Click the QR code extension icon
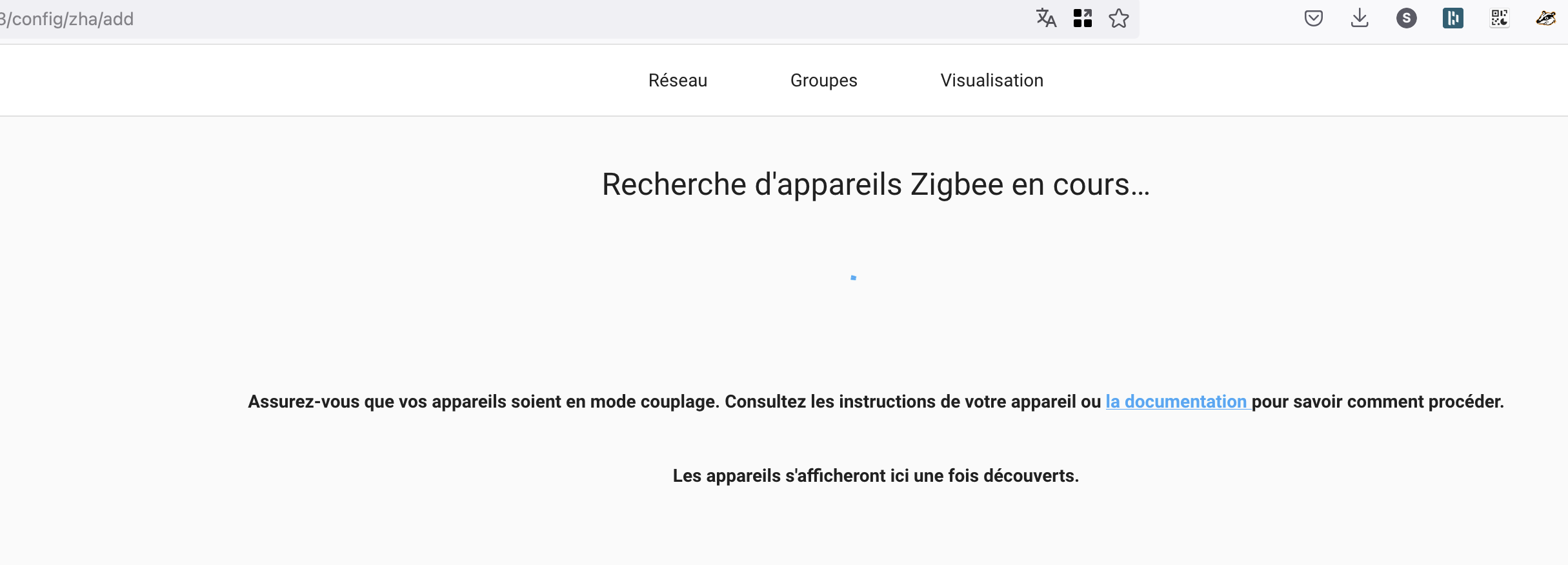This screenshot has height=565, width=1568. click(1500, 18)
